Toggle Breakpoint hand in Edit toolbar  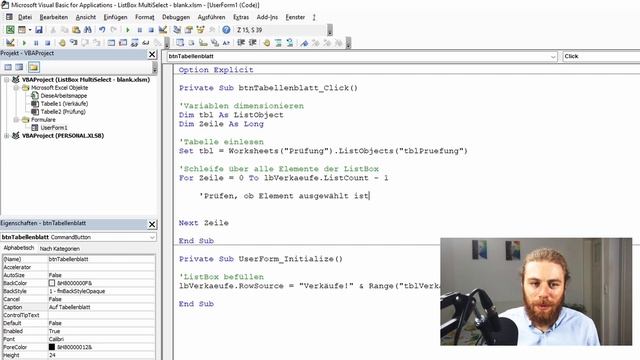tap(267, 43)
